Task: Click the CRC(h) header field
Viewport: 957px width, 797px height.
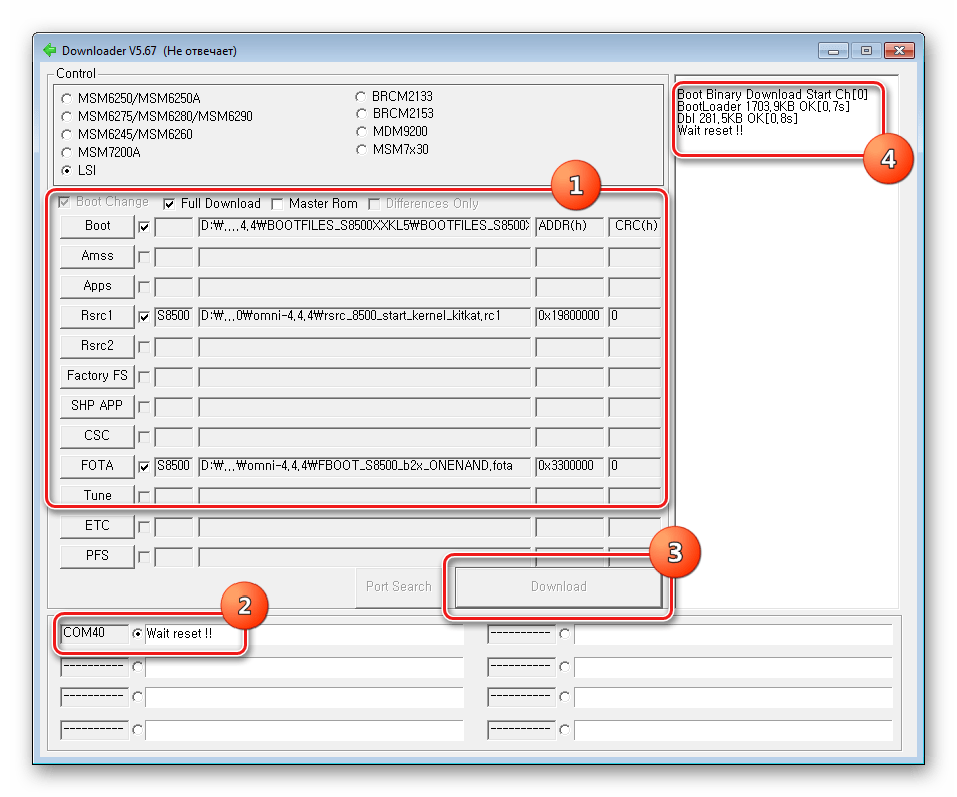Action: pos(635,226)
